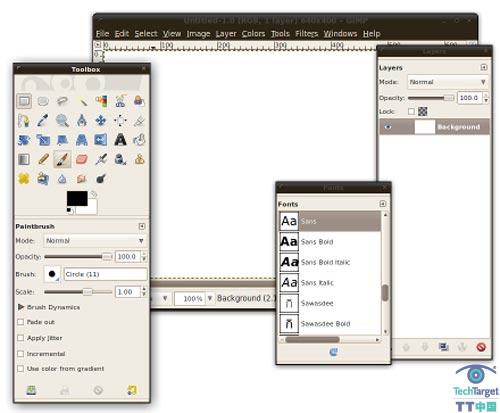Select the Shear tool

pyautogui.click(x=62, y=140)
